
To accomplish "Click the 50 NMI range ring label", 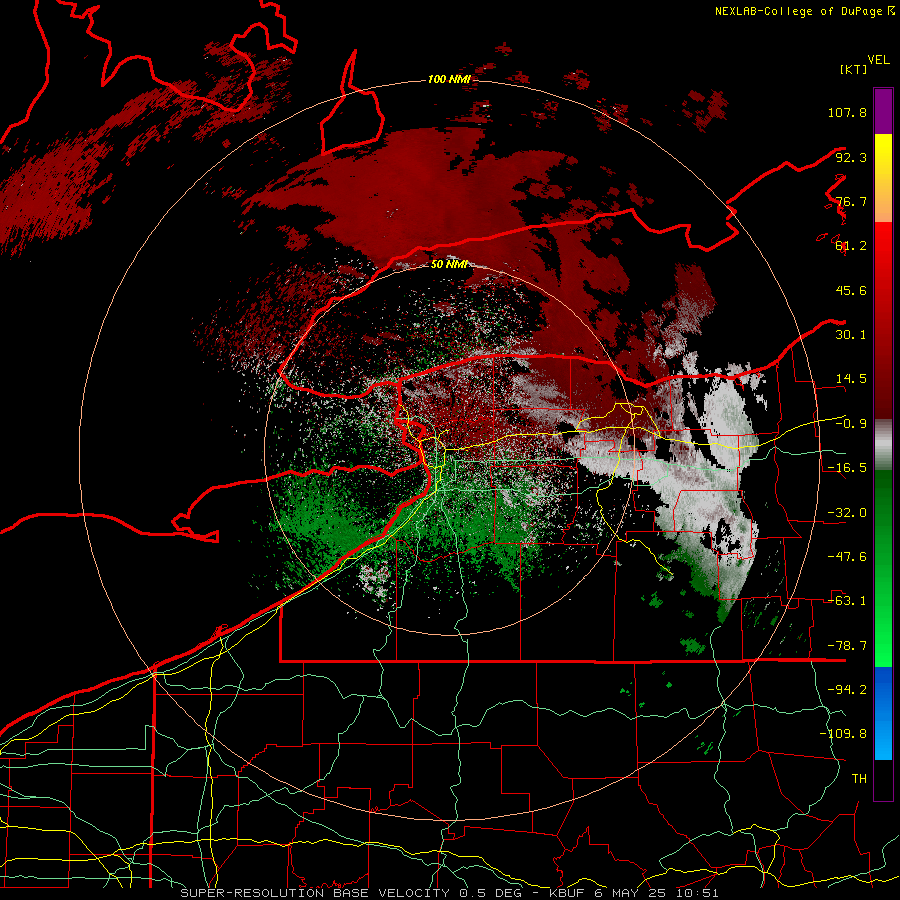I will pyautogui.click(x=449, y=264).
